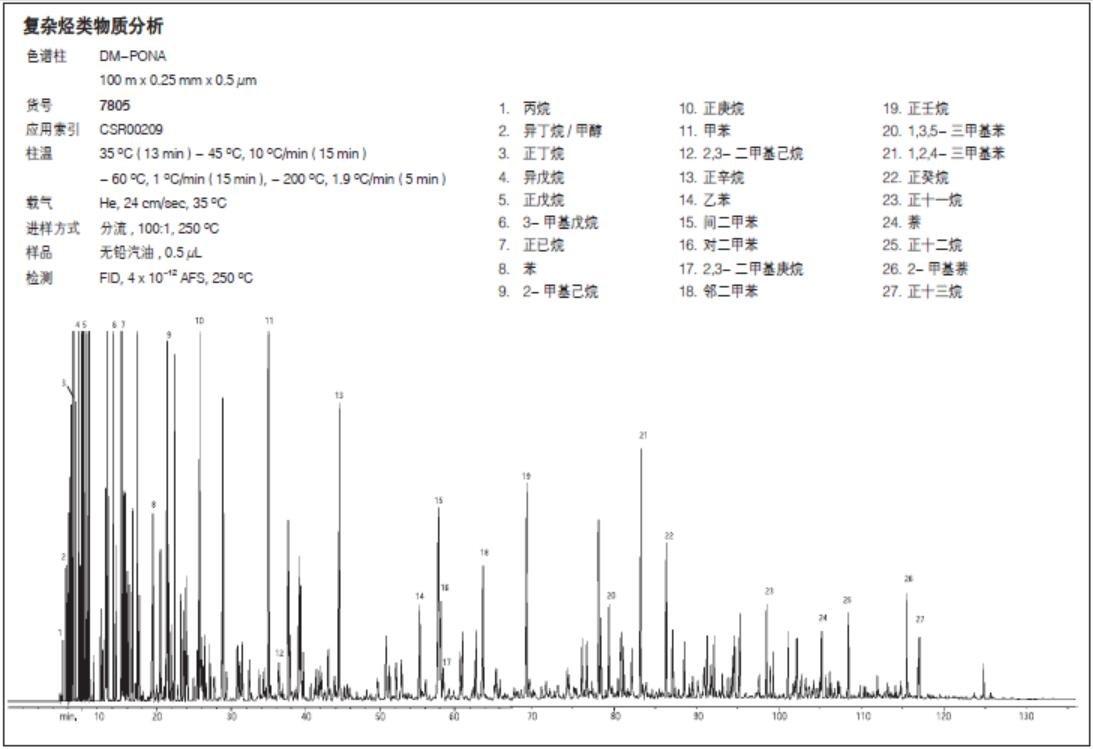Select injection value 分流, 100:1, 250 °C
The width and height of the screenshot is (1093, 749).
(x=159, y=229)
